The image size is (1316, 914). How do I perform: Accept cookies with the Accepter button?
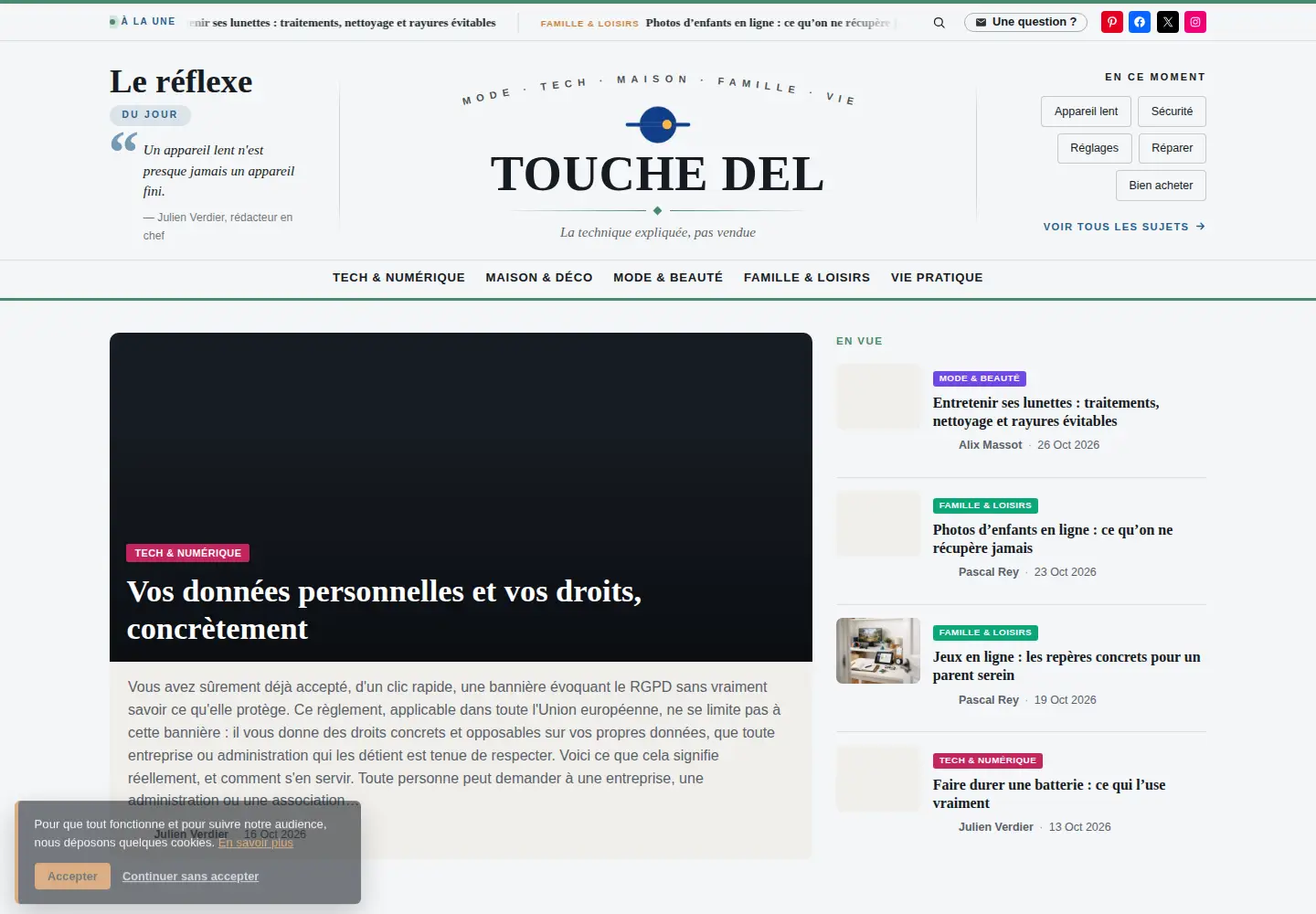[72, 877]
